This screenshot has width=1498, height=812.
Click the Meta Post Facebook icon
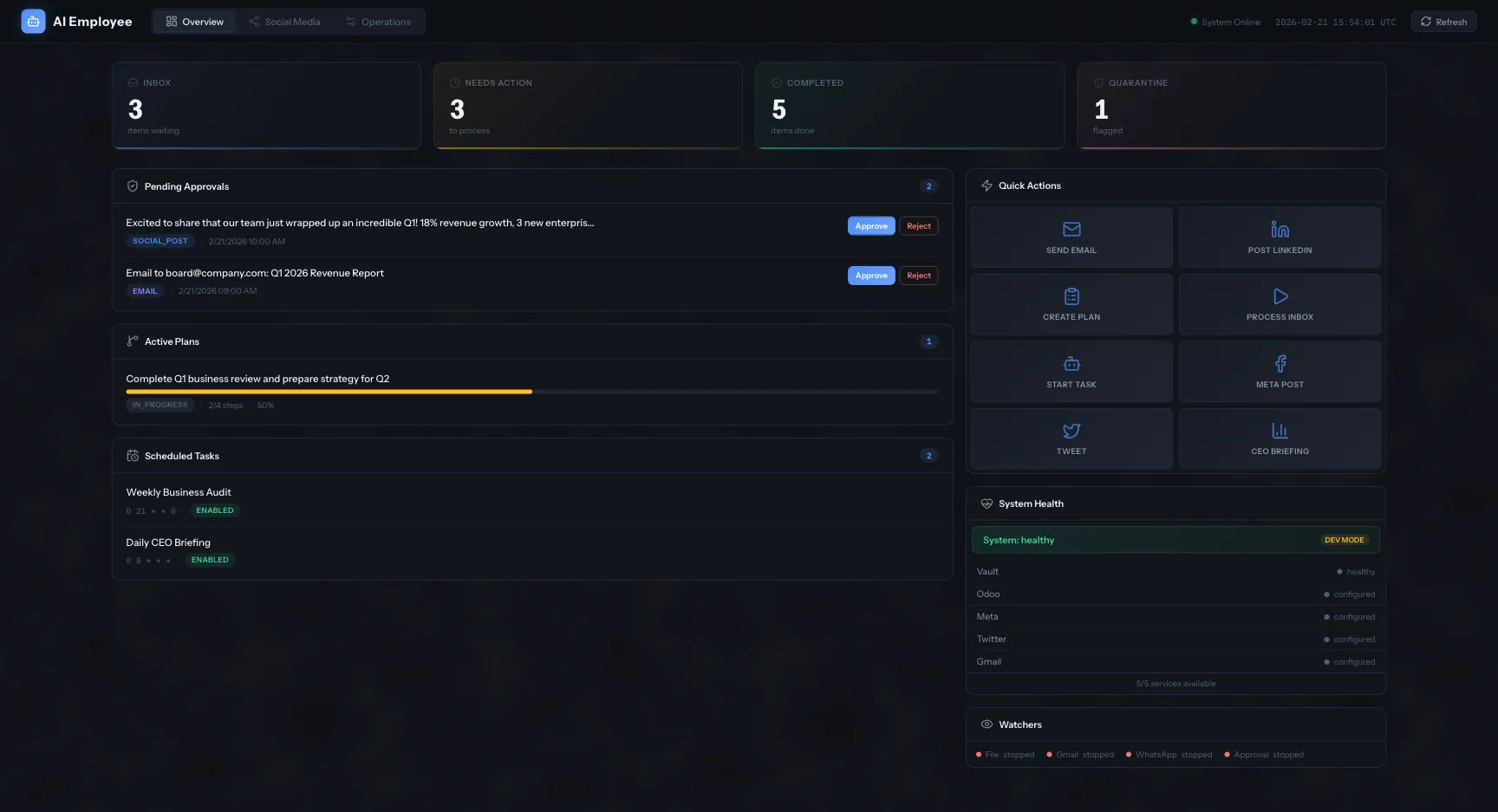point(1280,364)
